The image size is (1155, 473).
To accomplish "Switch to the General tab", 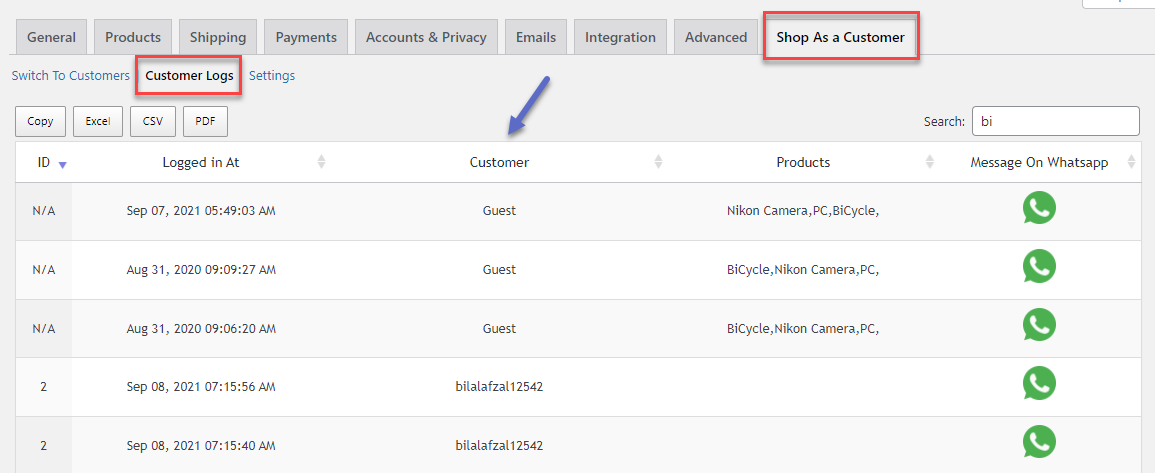I will coord(52,37).
